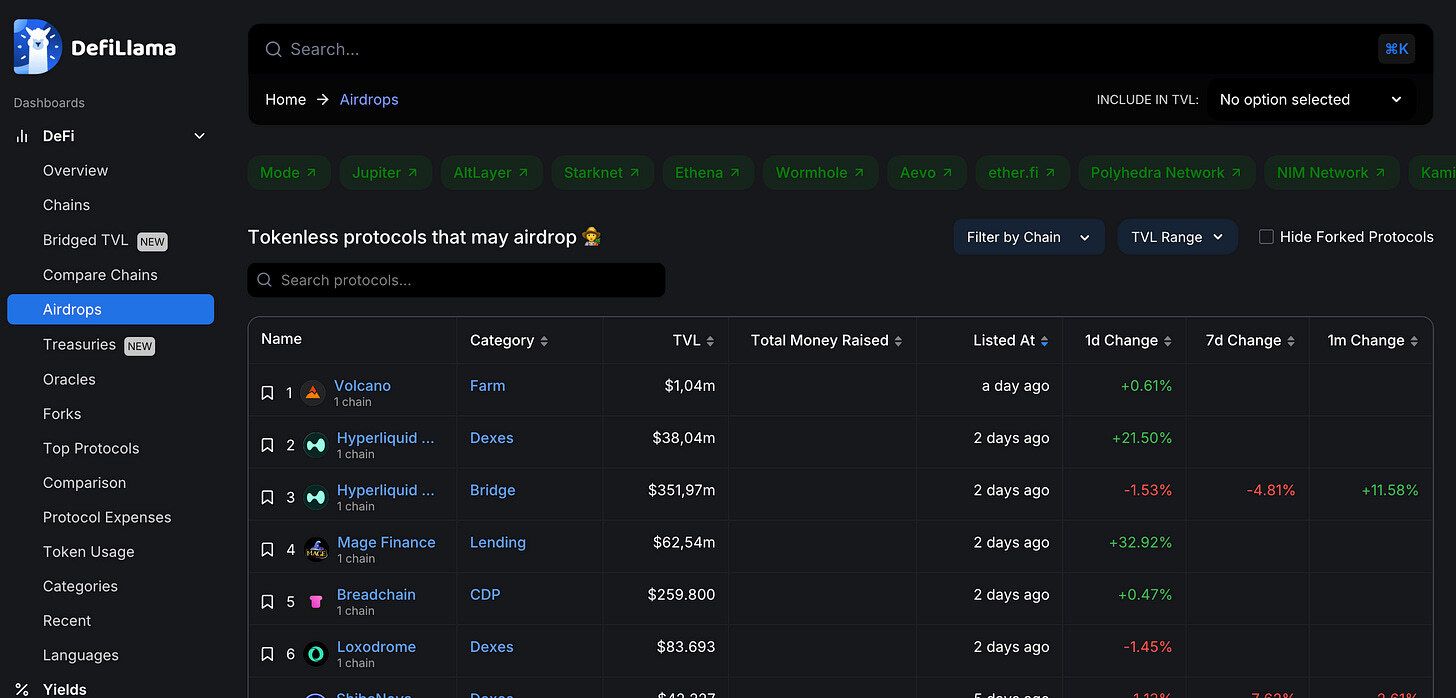Bookmark the Mage Finance row

(267, 549)
